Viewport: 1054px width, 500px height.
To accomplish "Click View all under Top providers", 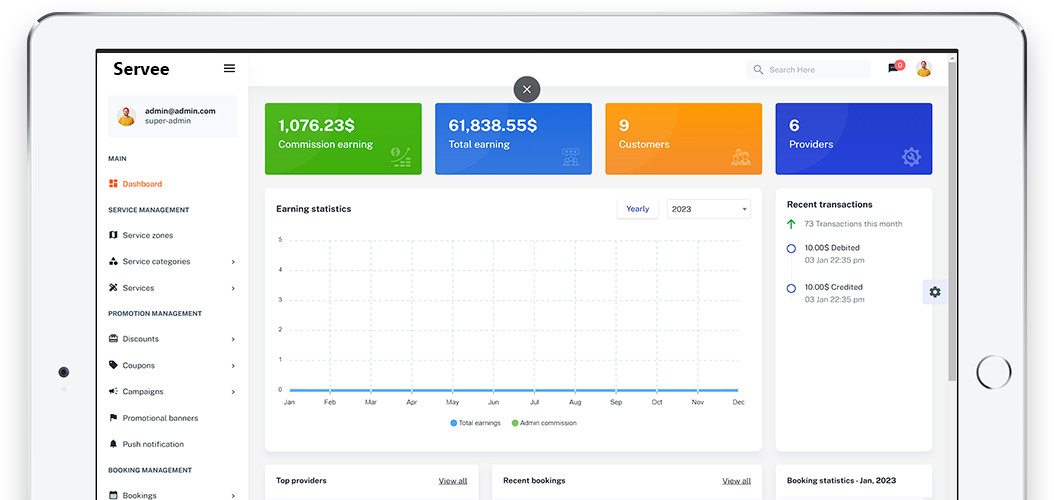I will point(452,481).
